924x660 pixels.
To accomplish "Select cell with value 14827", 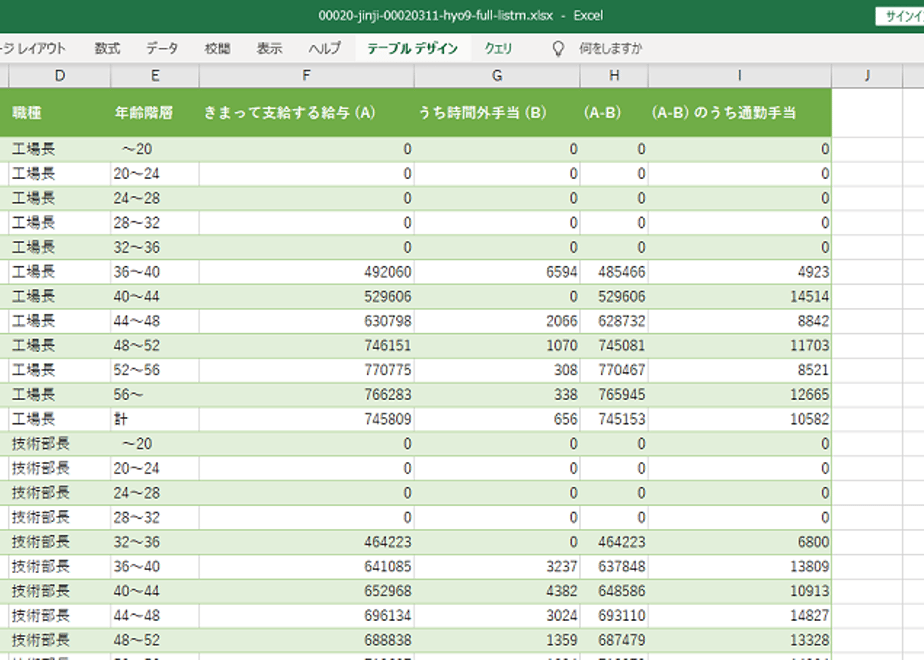I will click(740, 616).
